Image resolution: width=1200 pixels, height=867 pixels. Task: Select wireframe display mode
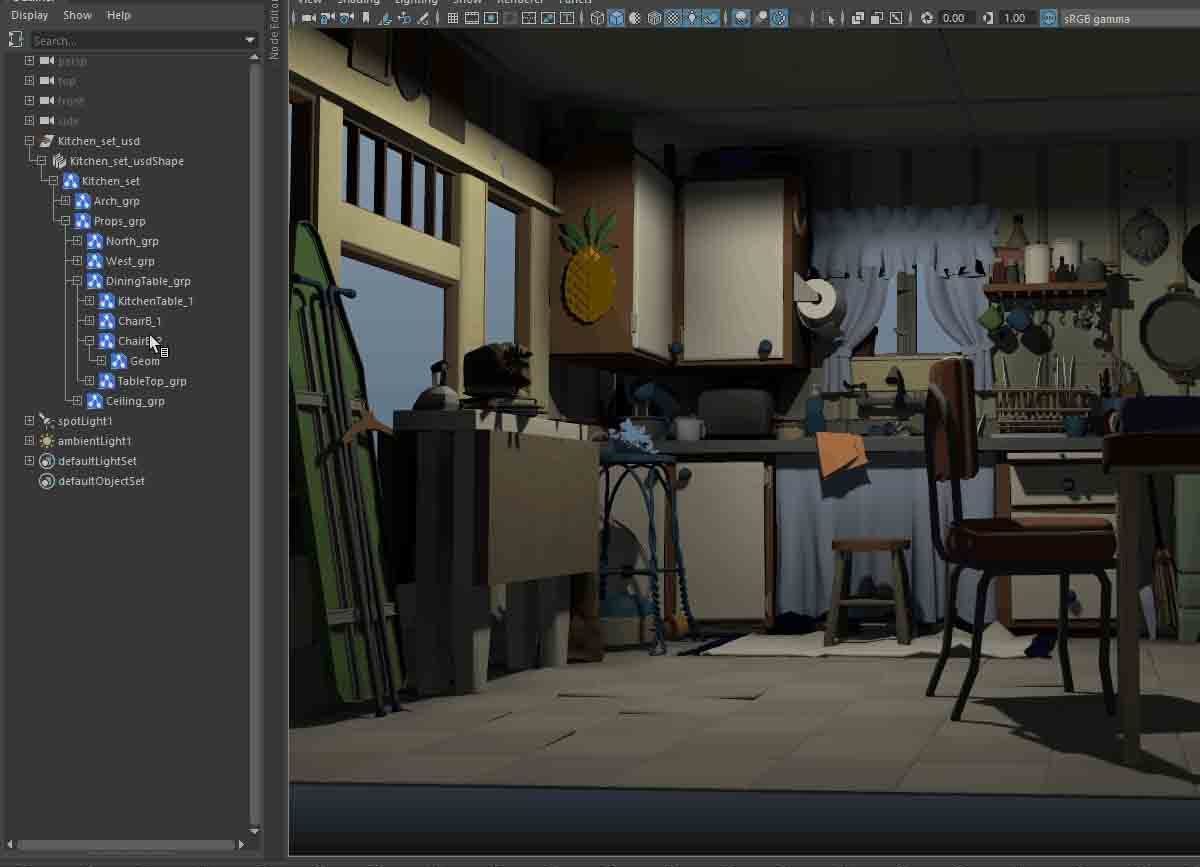click(x=596, y=17)
